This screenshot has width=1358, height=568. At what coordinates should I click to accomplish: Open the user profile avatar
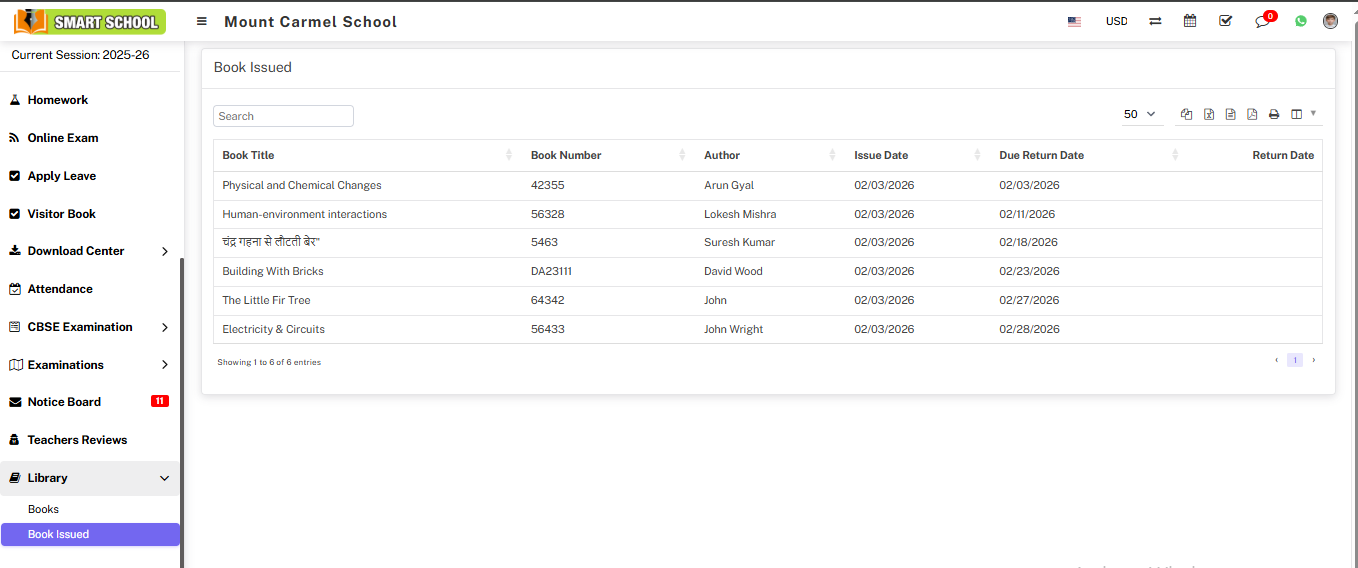(1330, 21)
